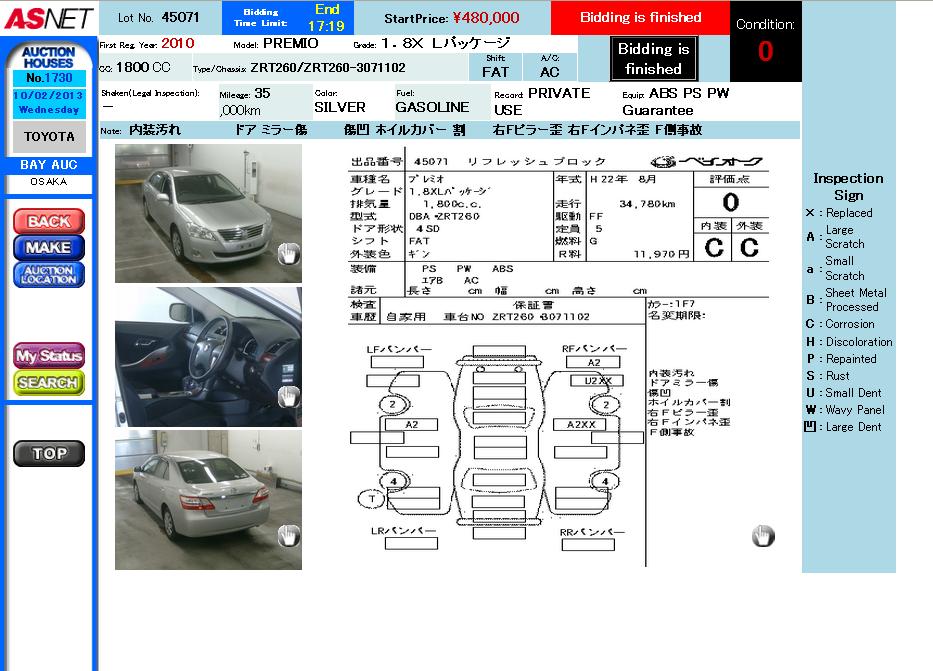Open the interior steering wheel photo

208,357
